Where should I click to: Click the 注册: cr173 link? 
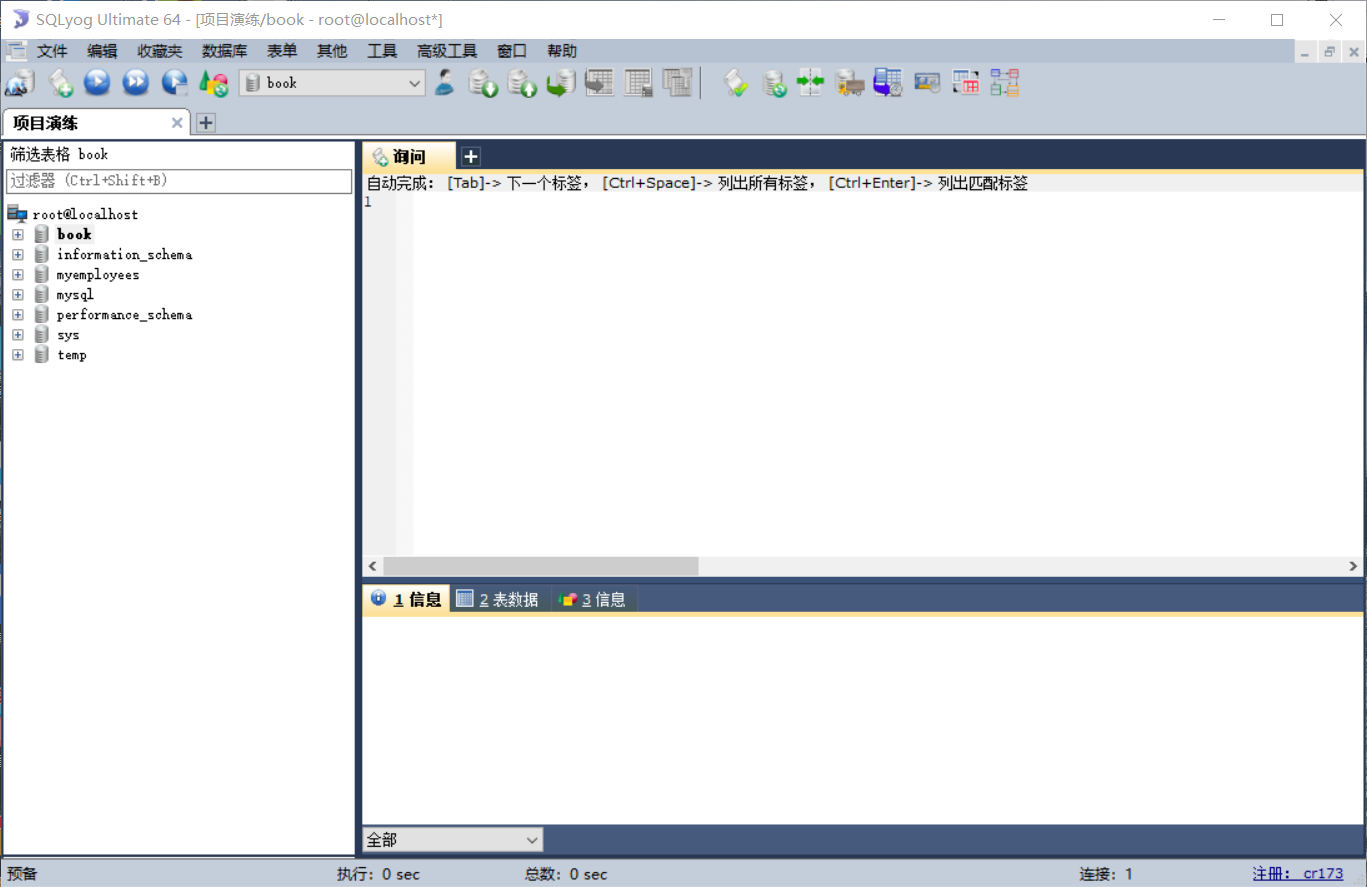point(1298,873)
